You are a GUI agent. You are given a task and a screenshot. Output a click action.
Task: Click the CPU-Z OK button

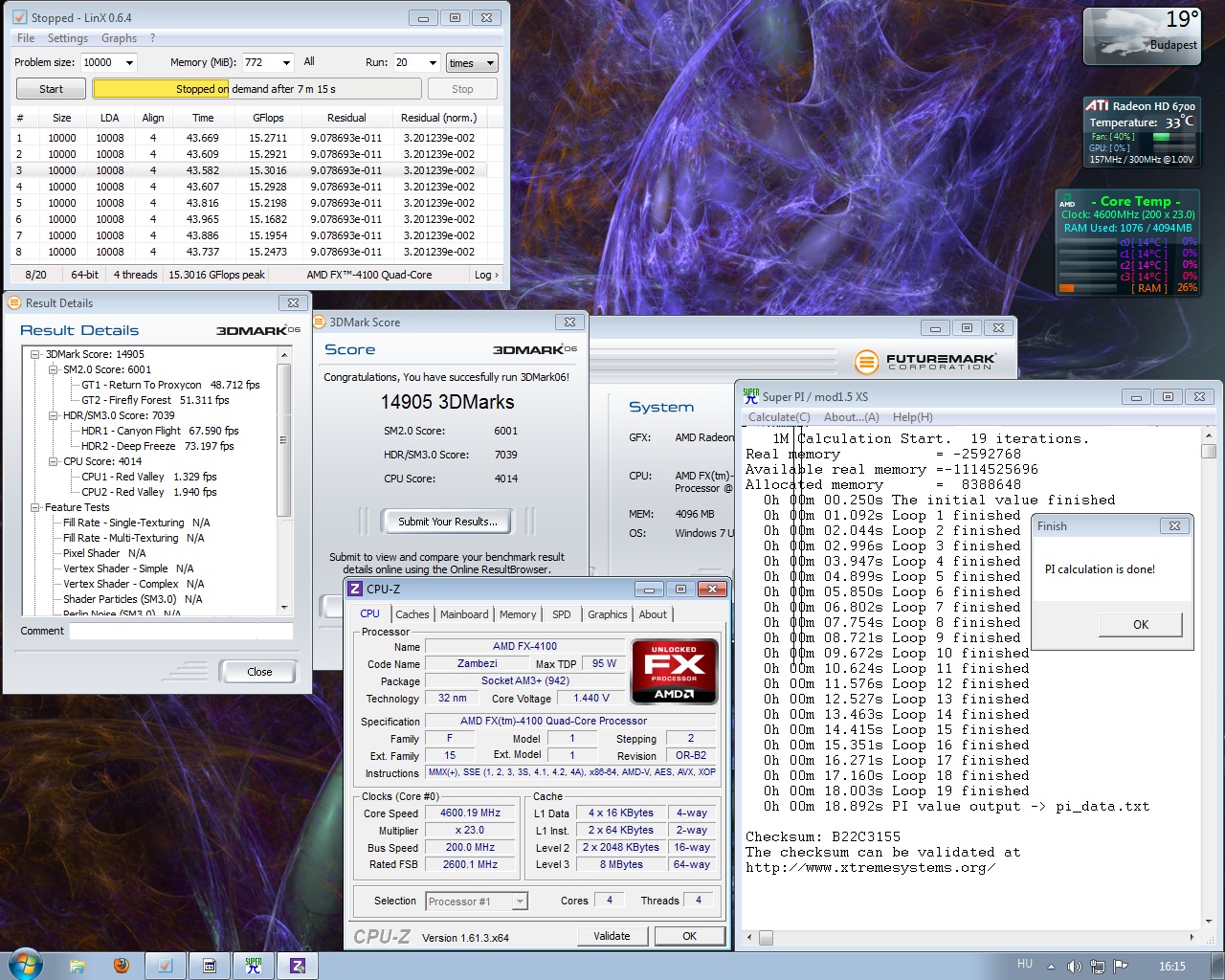point(689,936)
